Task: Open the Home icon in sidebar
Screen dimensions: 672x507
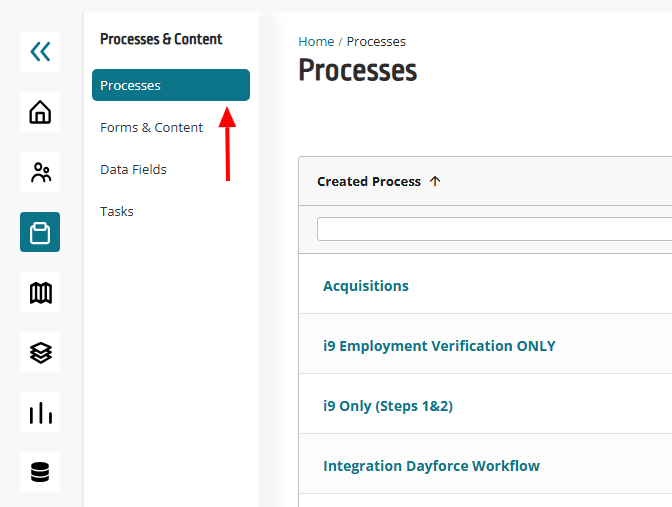Action: pos(40,112)
